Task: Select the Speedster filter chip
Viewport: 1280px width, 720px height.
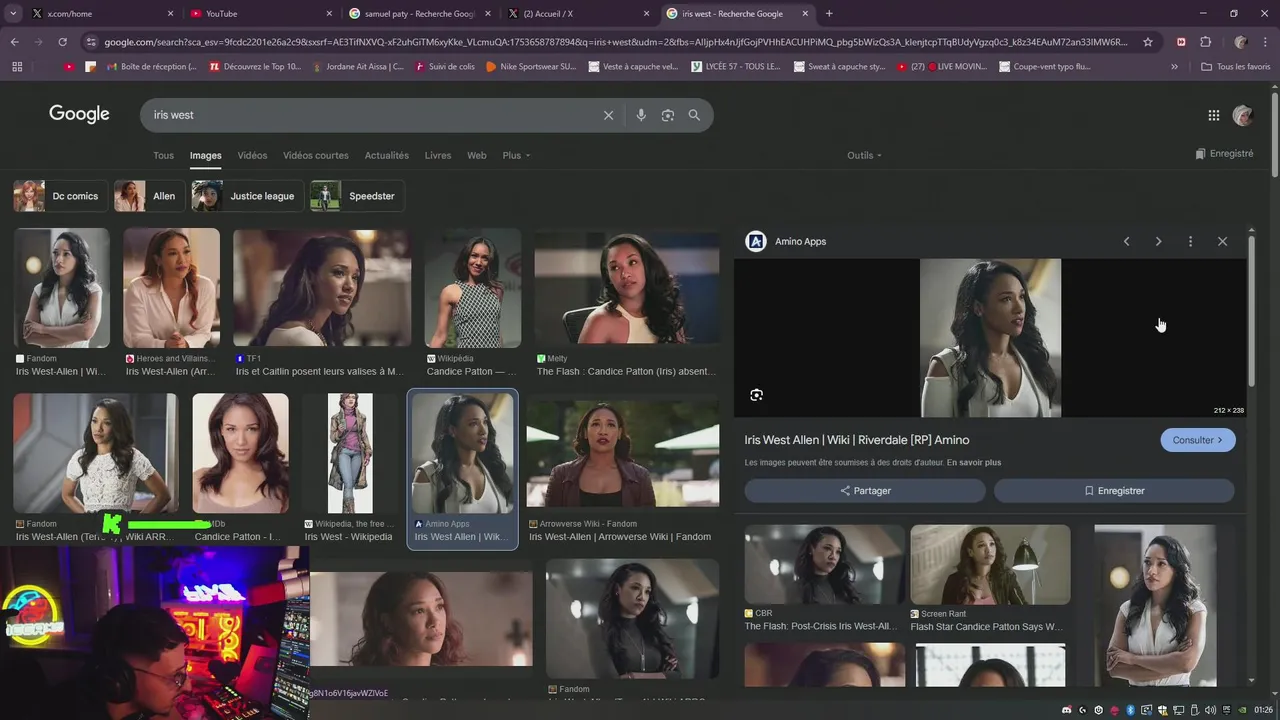Action: click(357, 196)
